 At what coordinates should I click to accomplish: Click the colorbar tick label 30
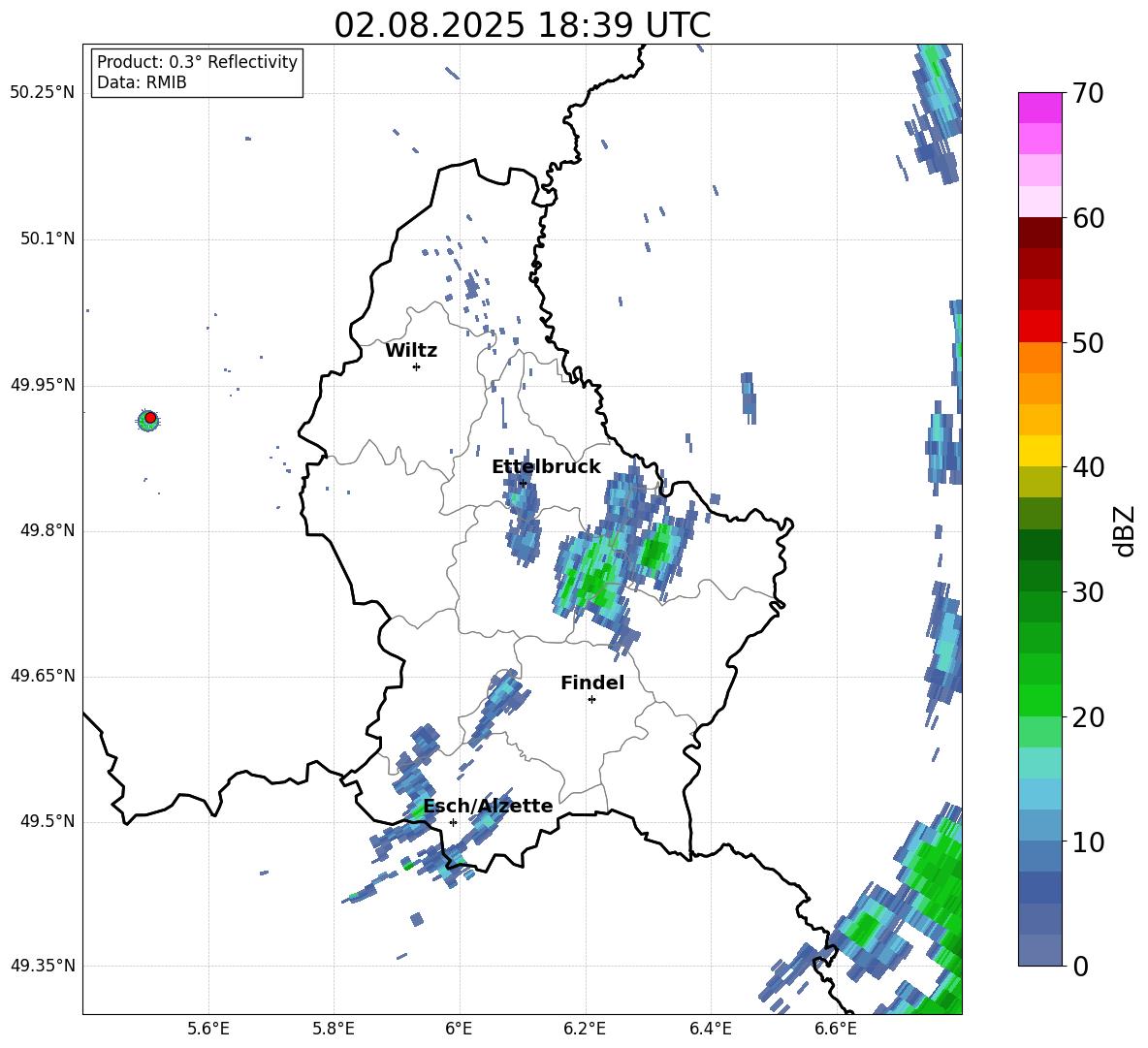1088,591
